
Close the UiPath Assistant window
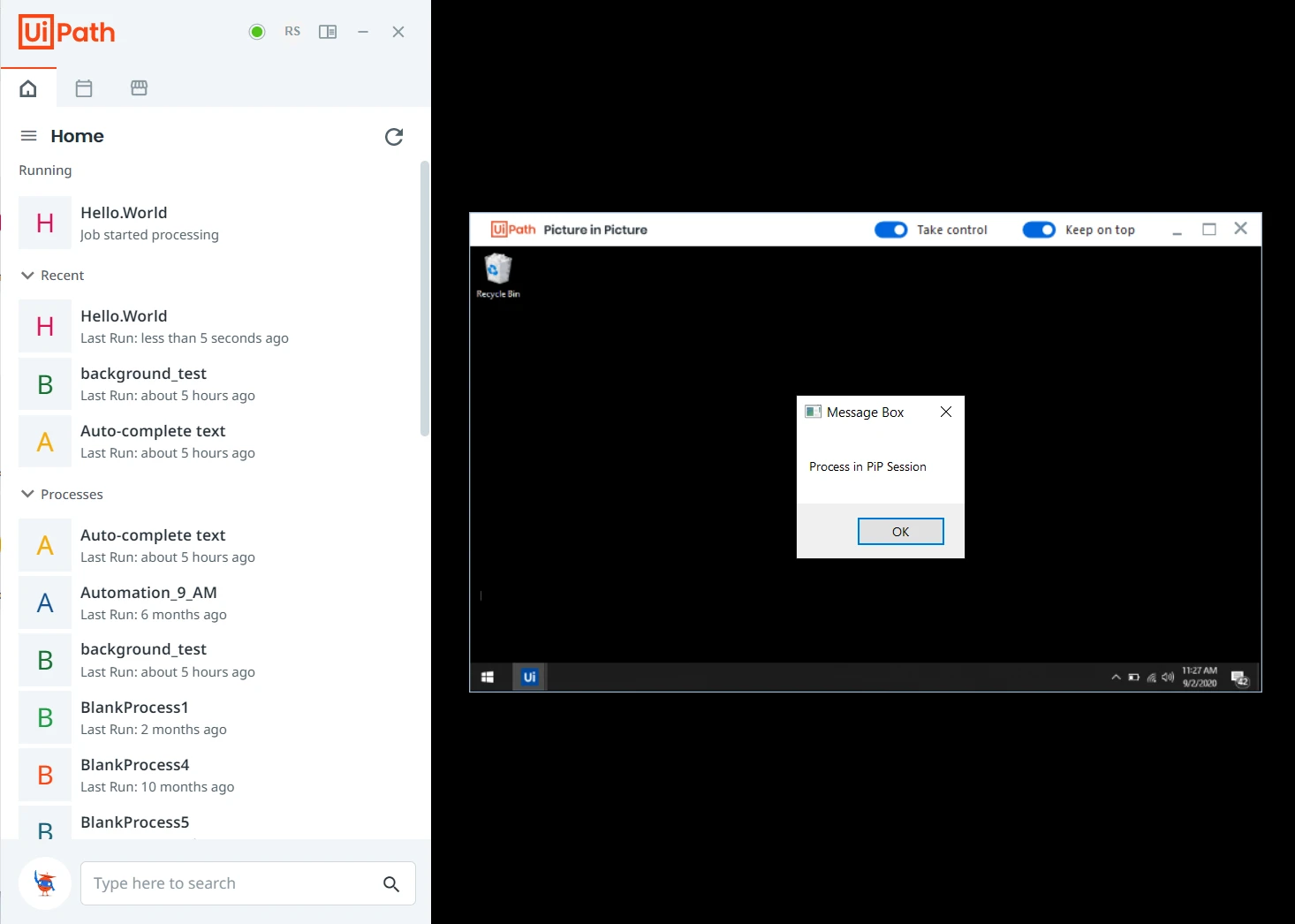point(398,32)
